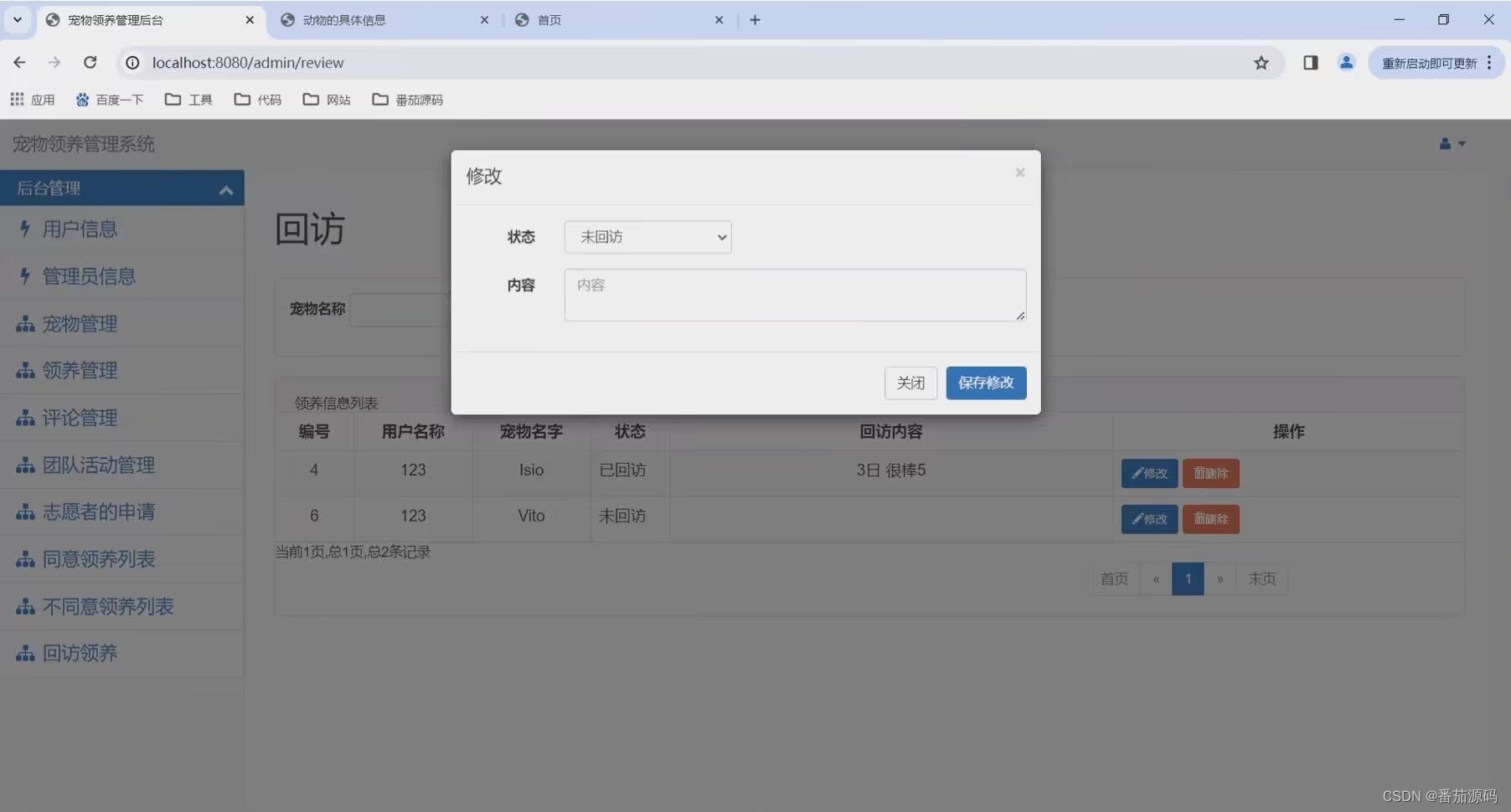Viewport: 1511px width, 812px height.
Task: Click the 回访内容 column header
Action: pos(890,432)
